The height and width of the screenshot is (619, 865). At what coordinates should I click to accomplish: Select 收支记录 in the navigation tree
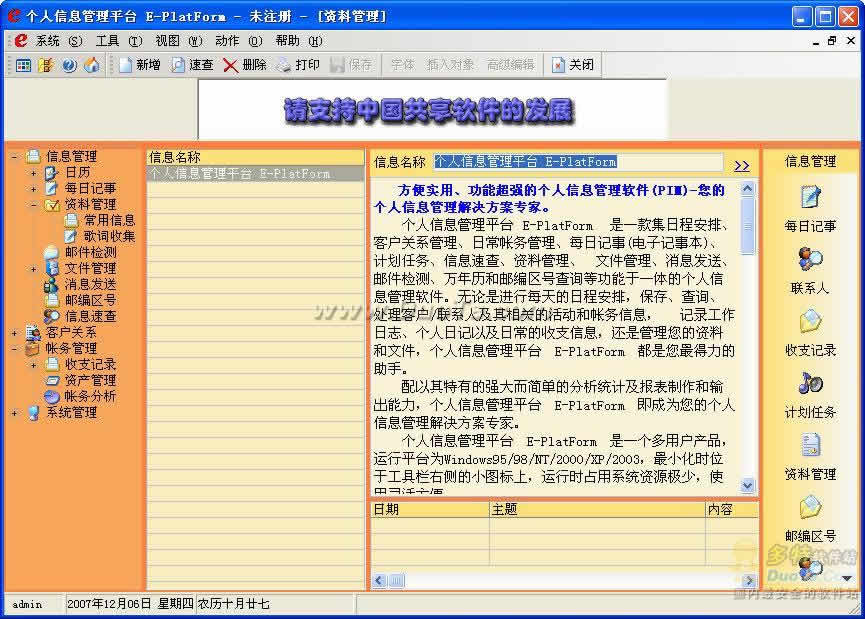click(90, 364)
